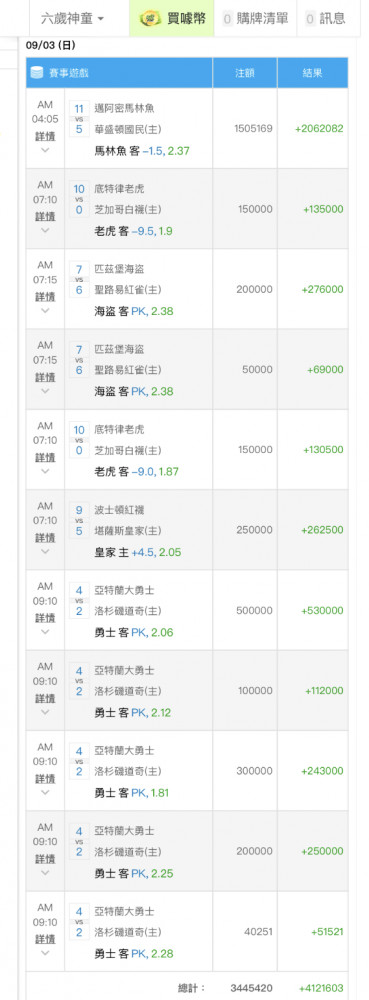Click the chevron under 詳情 for 勇士 PK 2.06
Image resolution: width=369 pixels, height=1000 pixels.
click(x=45, y=631)
